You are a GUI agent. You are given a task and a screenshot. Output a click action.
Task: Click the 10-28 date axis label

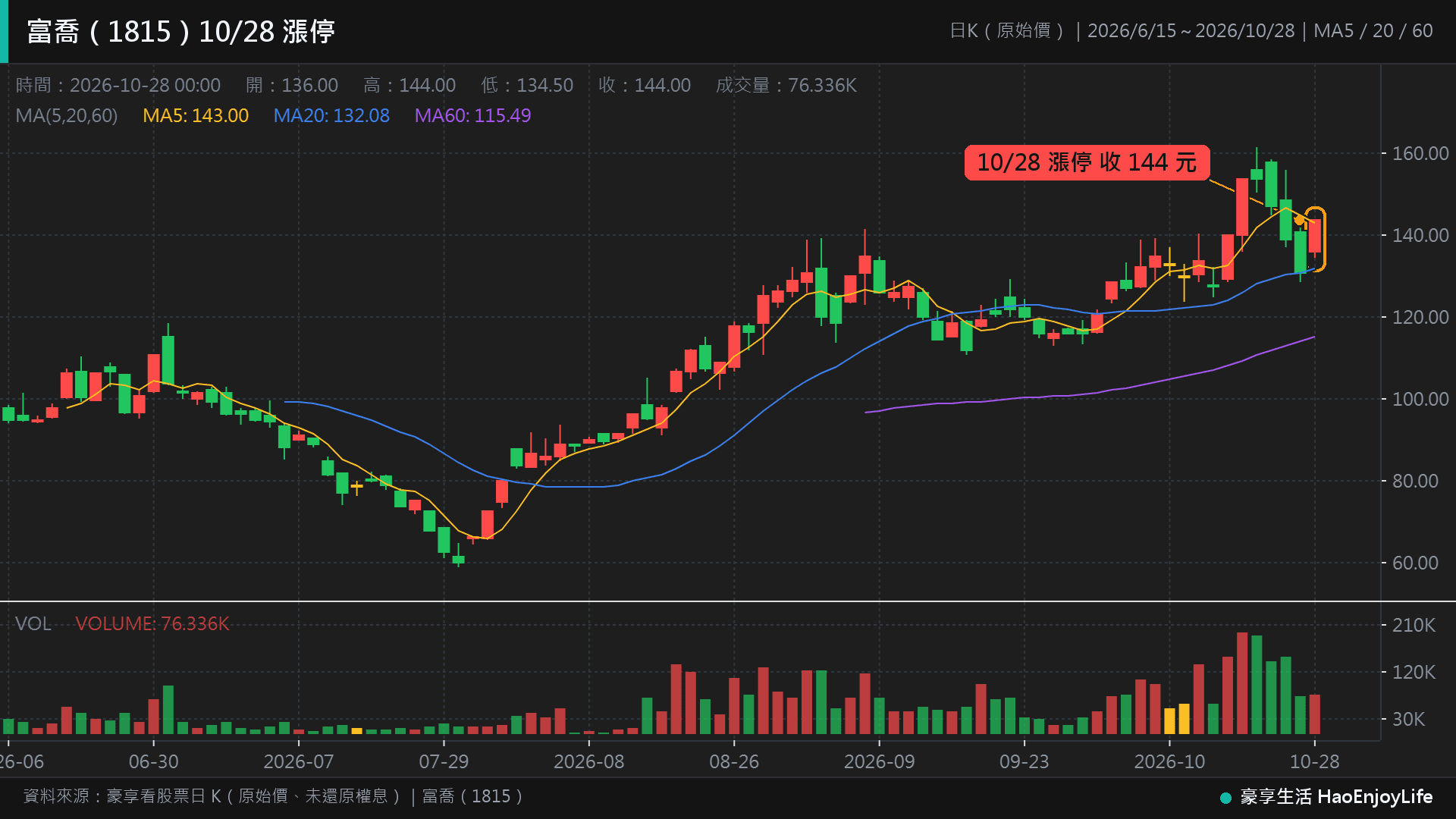(x=1315, y=761)
